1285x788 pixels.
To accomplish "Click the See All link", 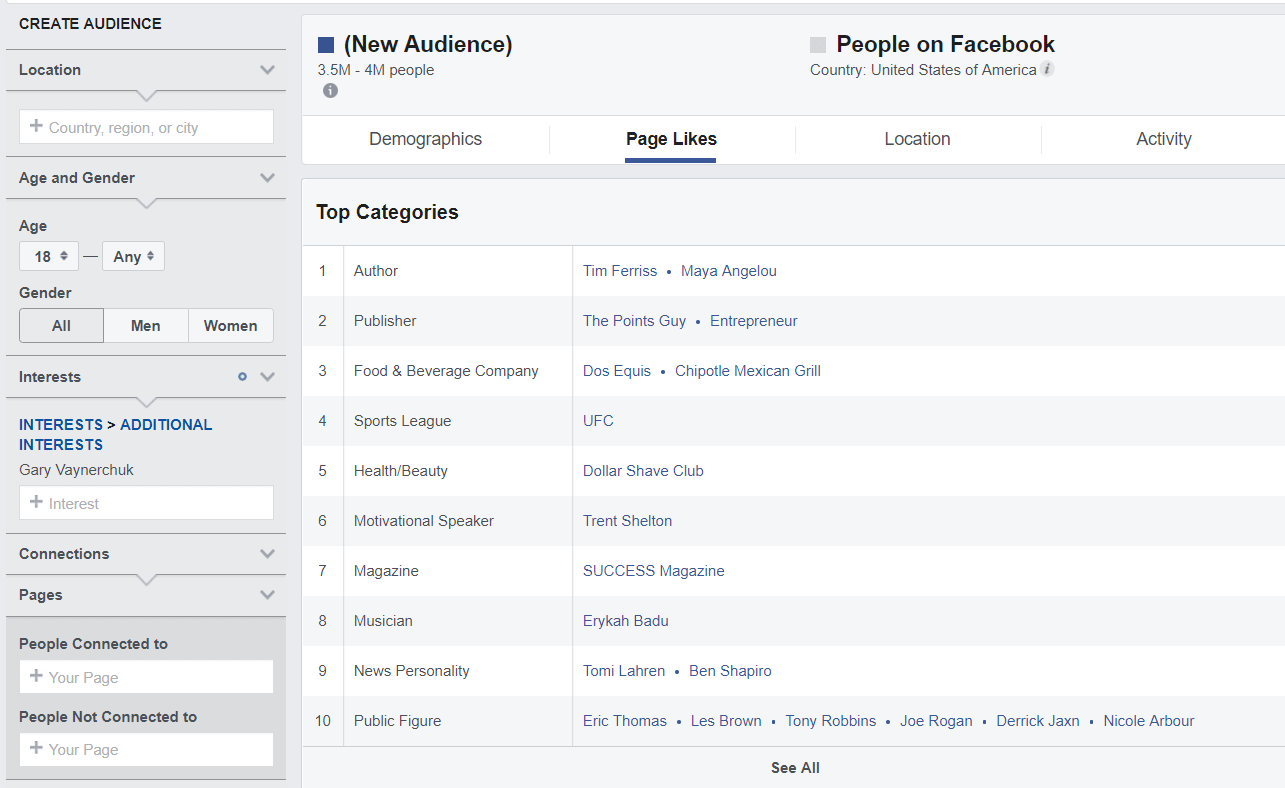I will click(794, 768).
